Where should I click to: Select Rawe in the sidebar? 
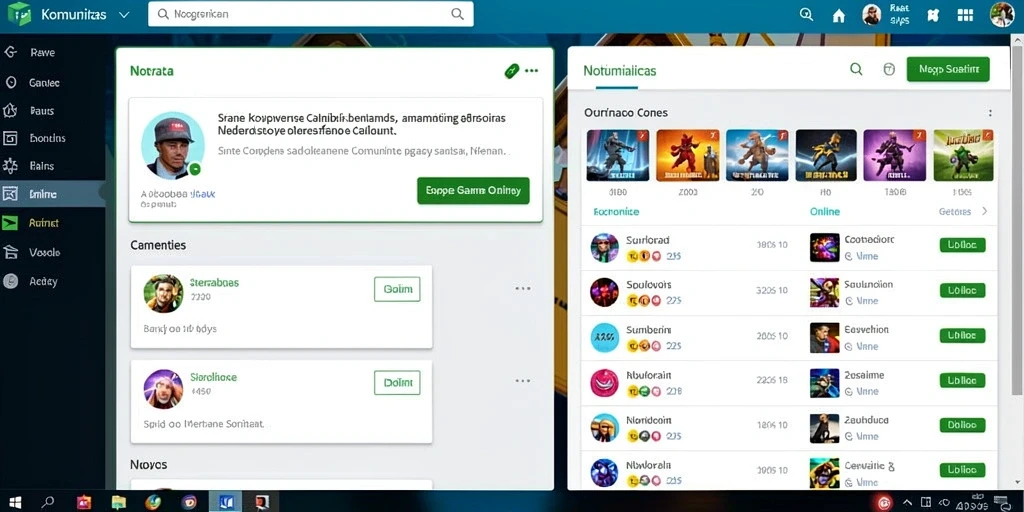tap(52, 52)
